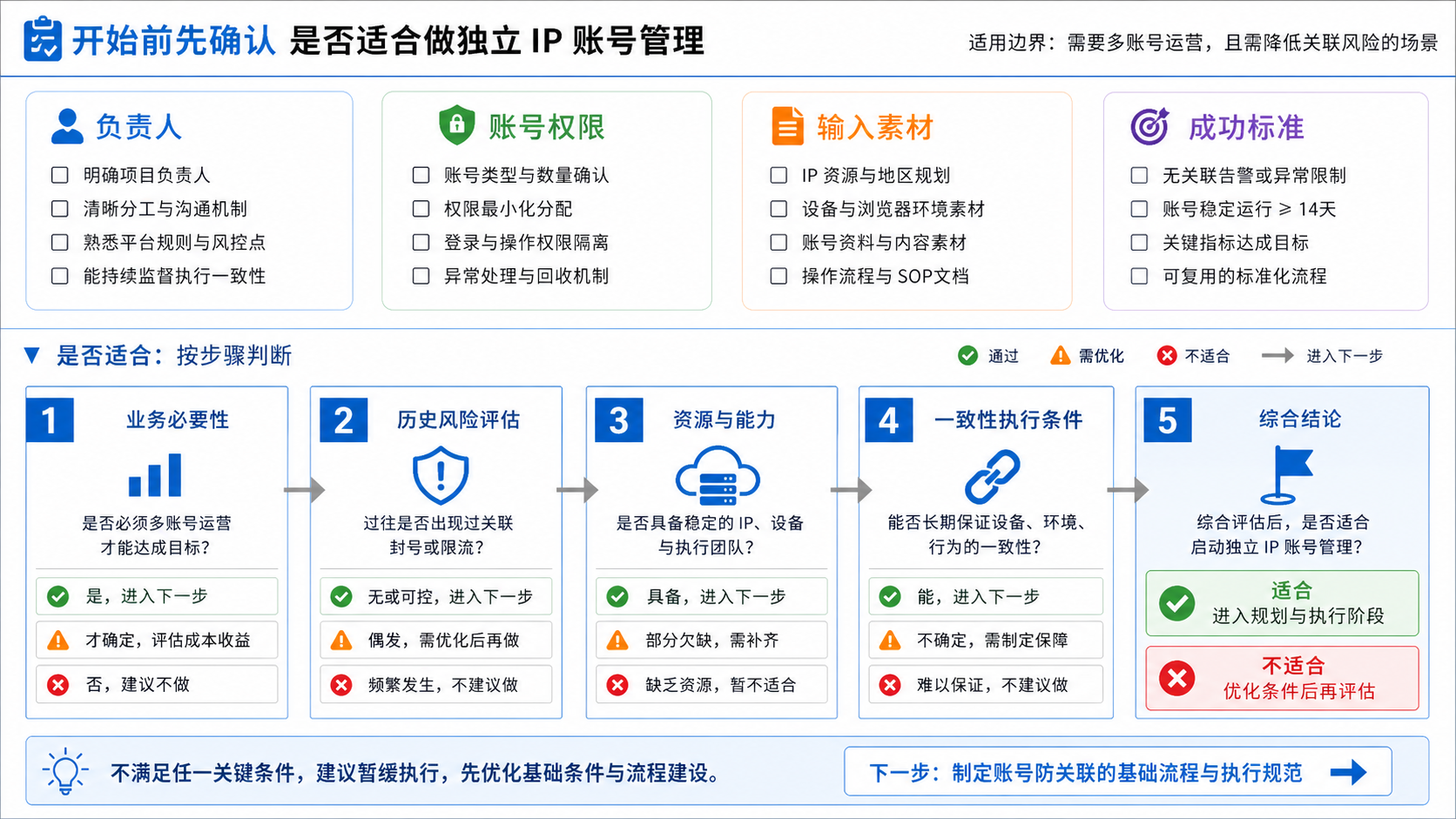Check 异常处理与回收机制 checkbox
Image resolution: width=1456 pixels, height=819 pixels.
(x=421, y=276)
